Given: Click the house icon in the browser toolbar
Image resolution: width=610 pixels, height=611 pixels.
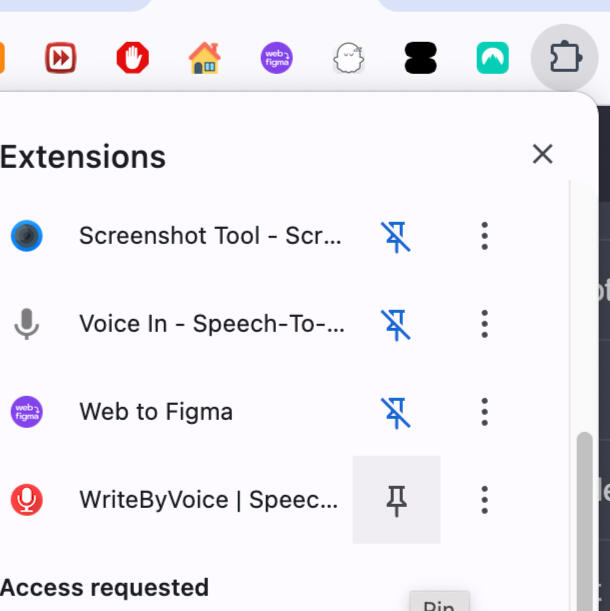Looking at the screenshot, I should 204,59.
